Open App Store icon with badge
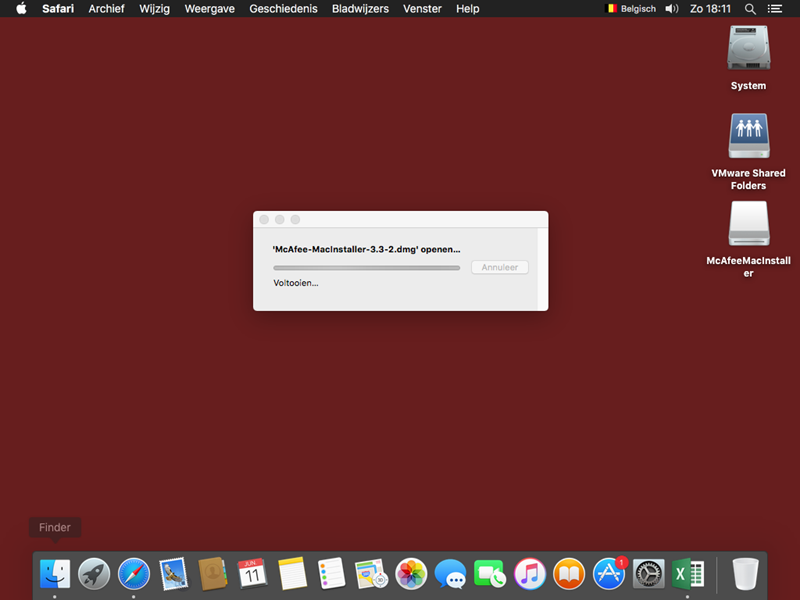The image size is (800, 600). [608, 573]
